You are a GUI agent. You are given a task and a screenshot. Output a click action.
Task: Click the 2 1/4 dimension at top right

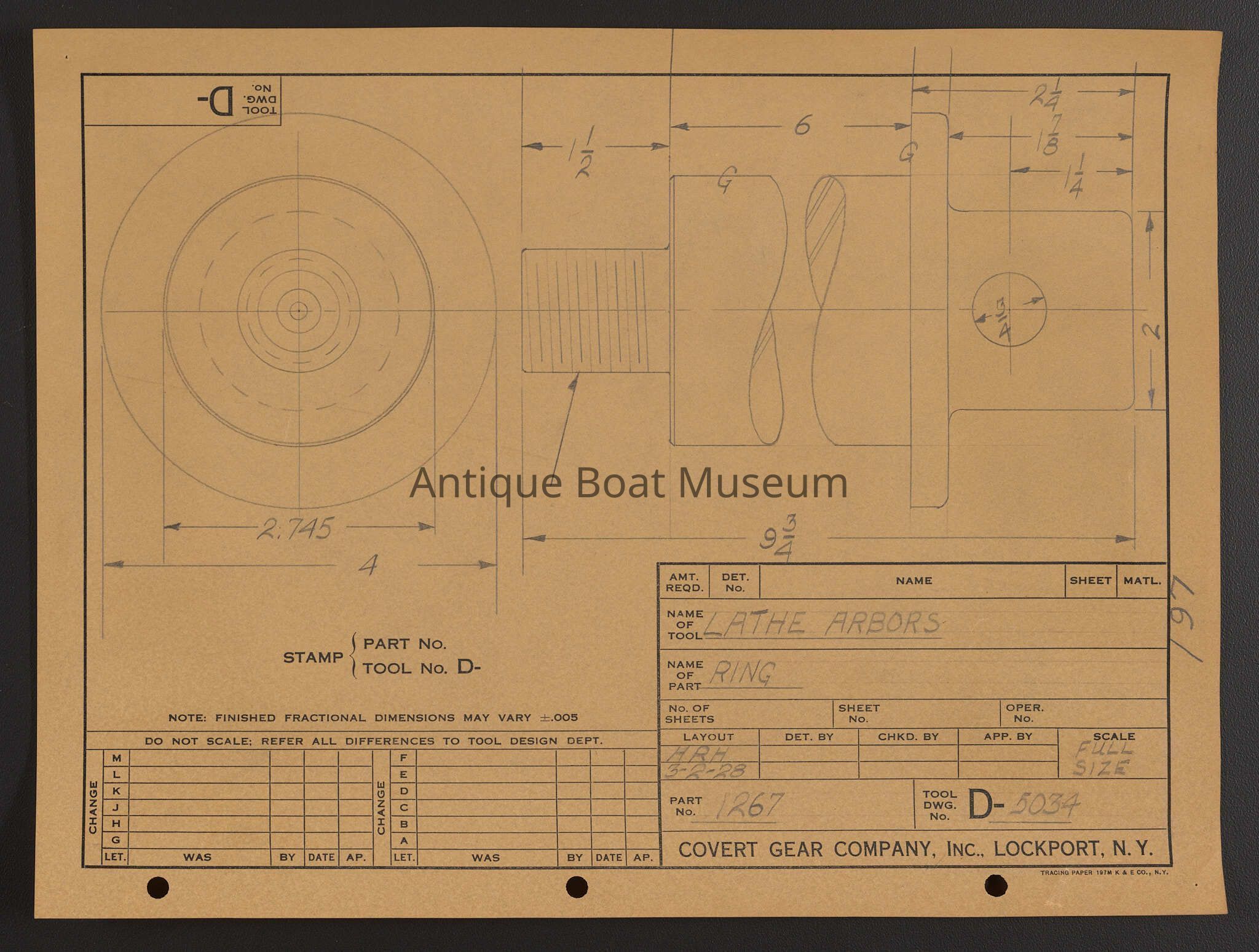coord(1044,94)
